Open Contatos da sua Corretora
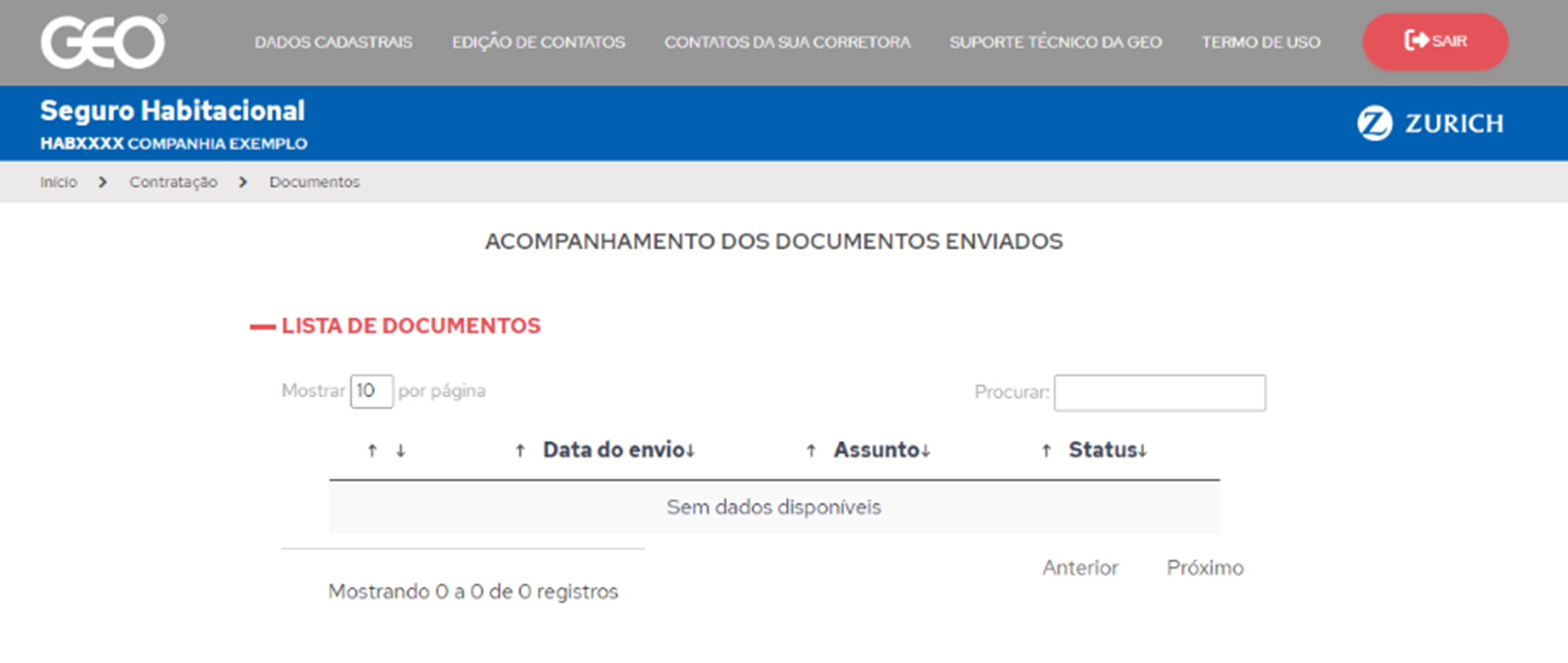This screenshot has width=1568, height=663. tap(787, 42)
